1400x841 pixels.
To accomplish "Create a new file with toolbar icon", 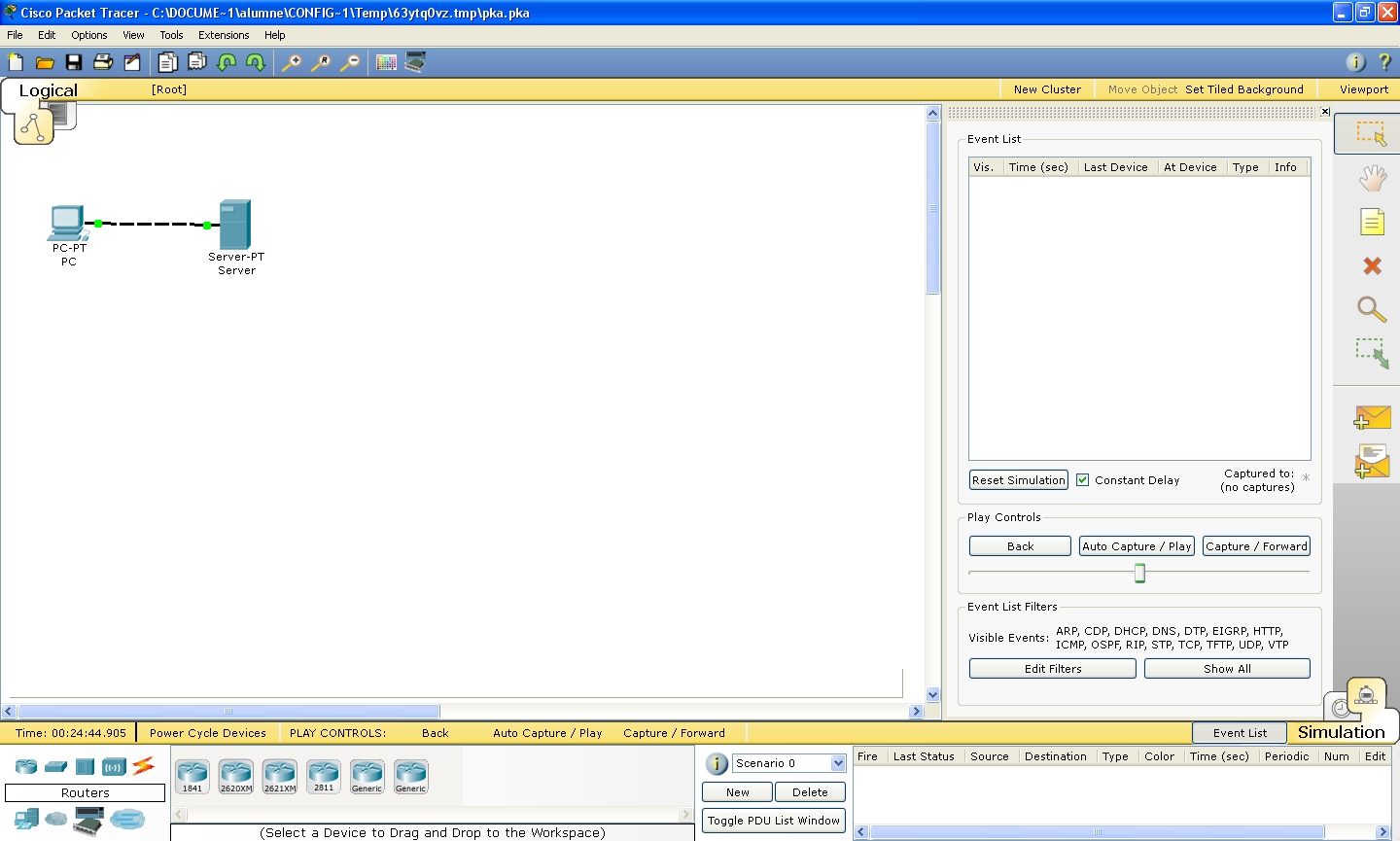I will tap(16, 62).
